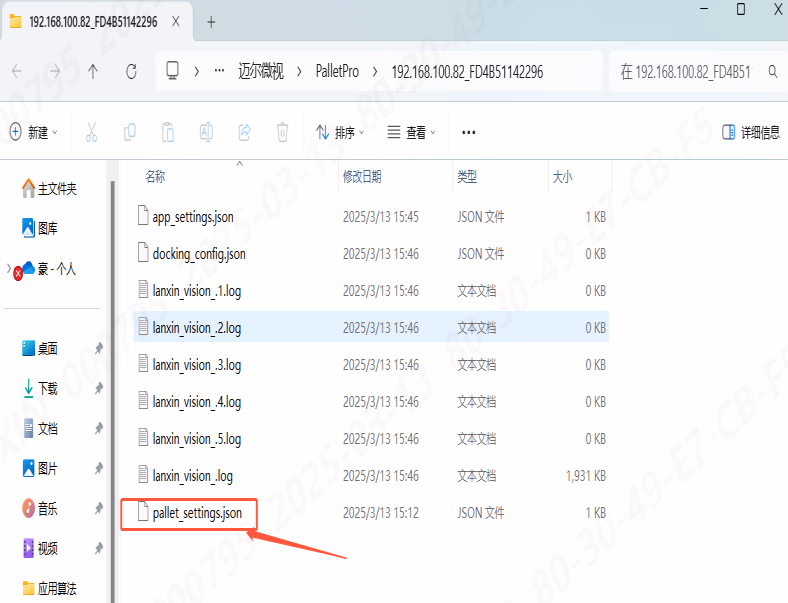Click the Forward navigation arrow
788x603 pixels.
[55, 71]
